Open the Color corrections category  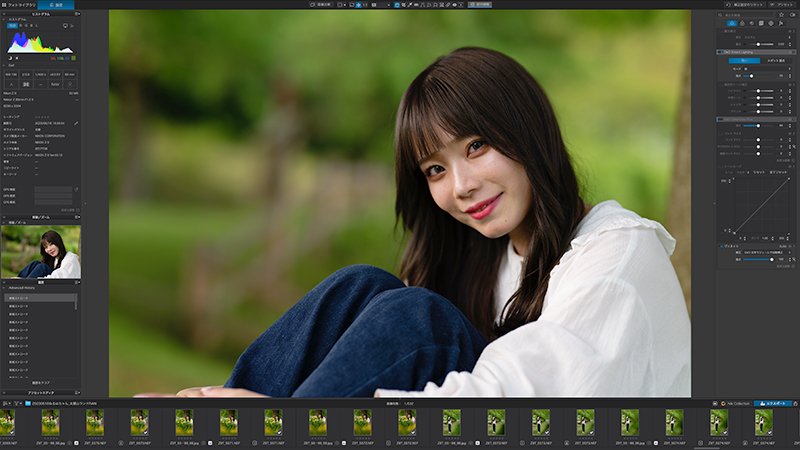(x=742, y=23)
